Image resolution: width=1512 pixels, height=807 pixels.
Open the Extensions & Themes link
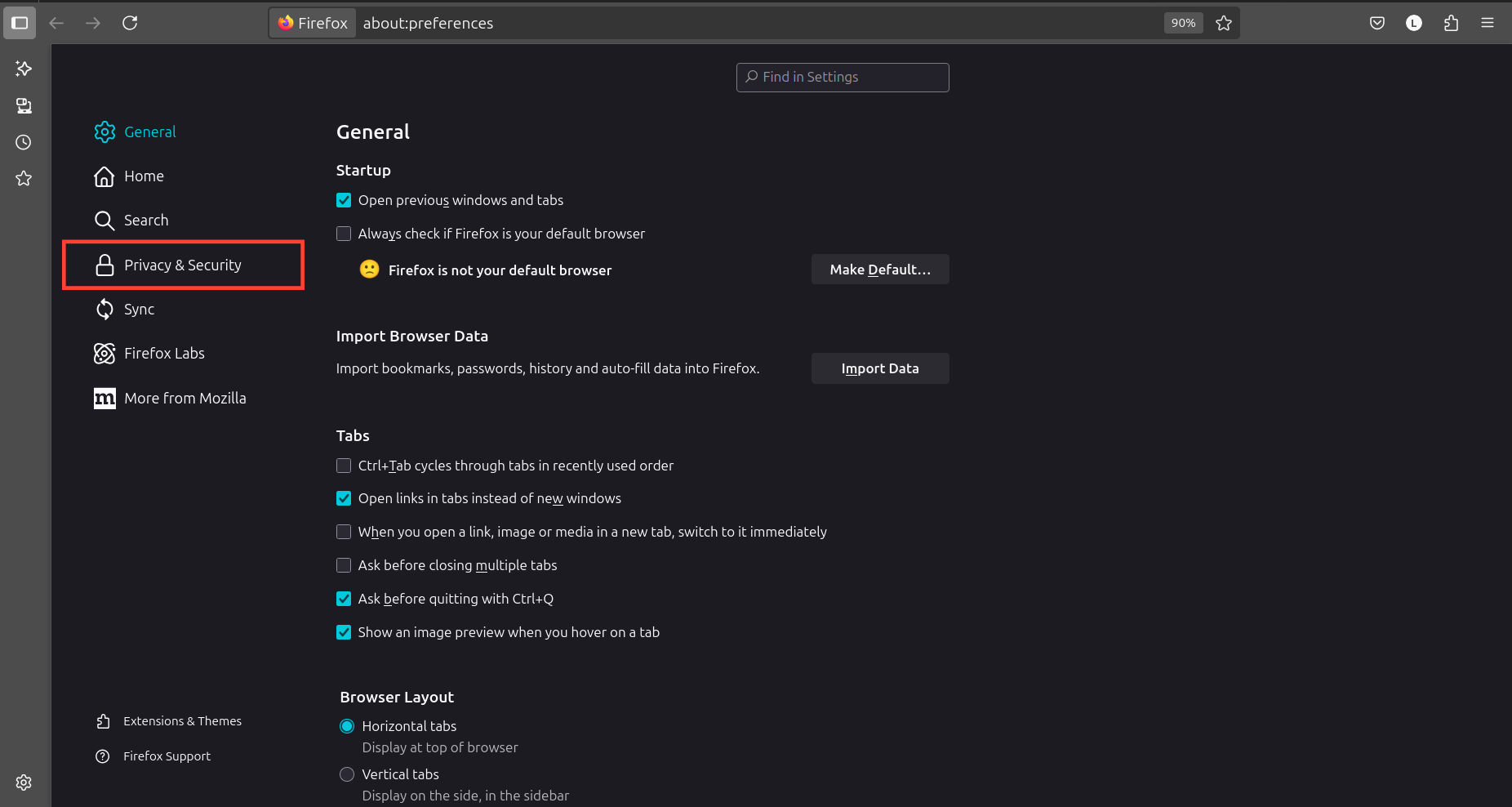tap(169, 721)
